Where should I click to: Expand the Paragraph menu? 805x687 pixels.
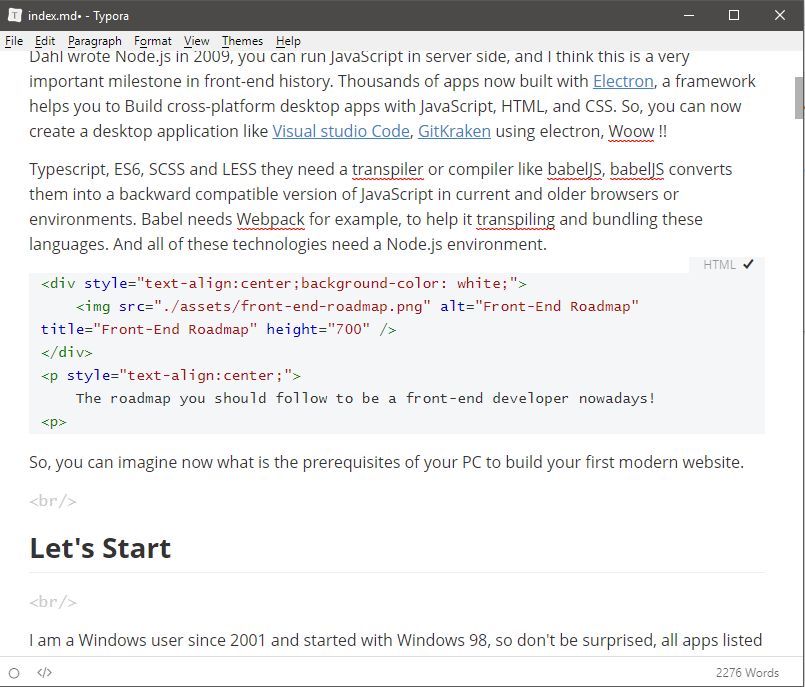point(94,41)
